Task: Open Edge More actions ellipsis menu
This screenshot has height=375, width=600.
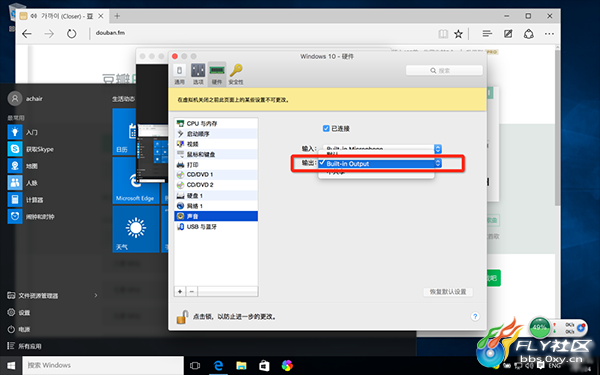Action: click(x=549, y=34)
